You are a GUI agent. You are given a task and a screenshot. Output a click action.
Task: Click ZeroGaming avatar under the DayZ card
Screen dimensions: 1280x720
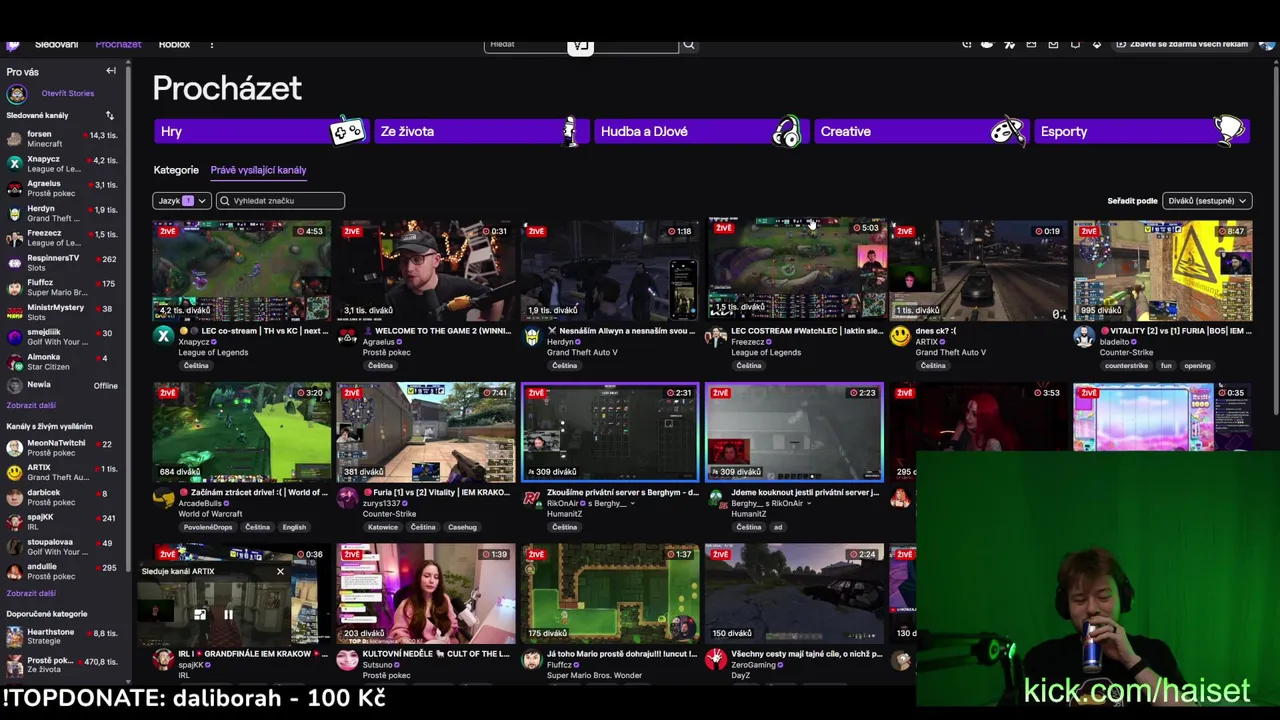[716, 659]
